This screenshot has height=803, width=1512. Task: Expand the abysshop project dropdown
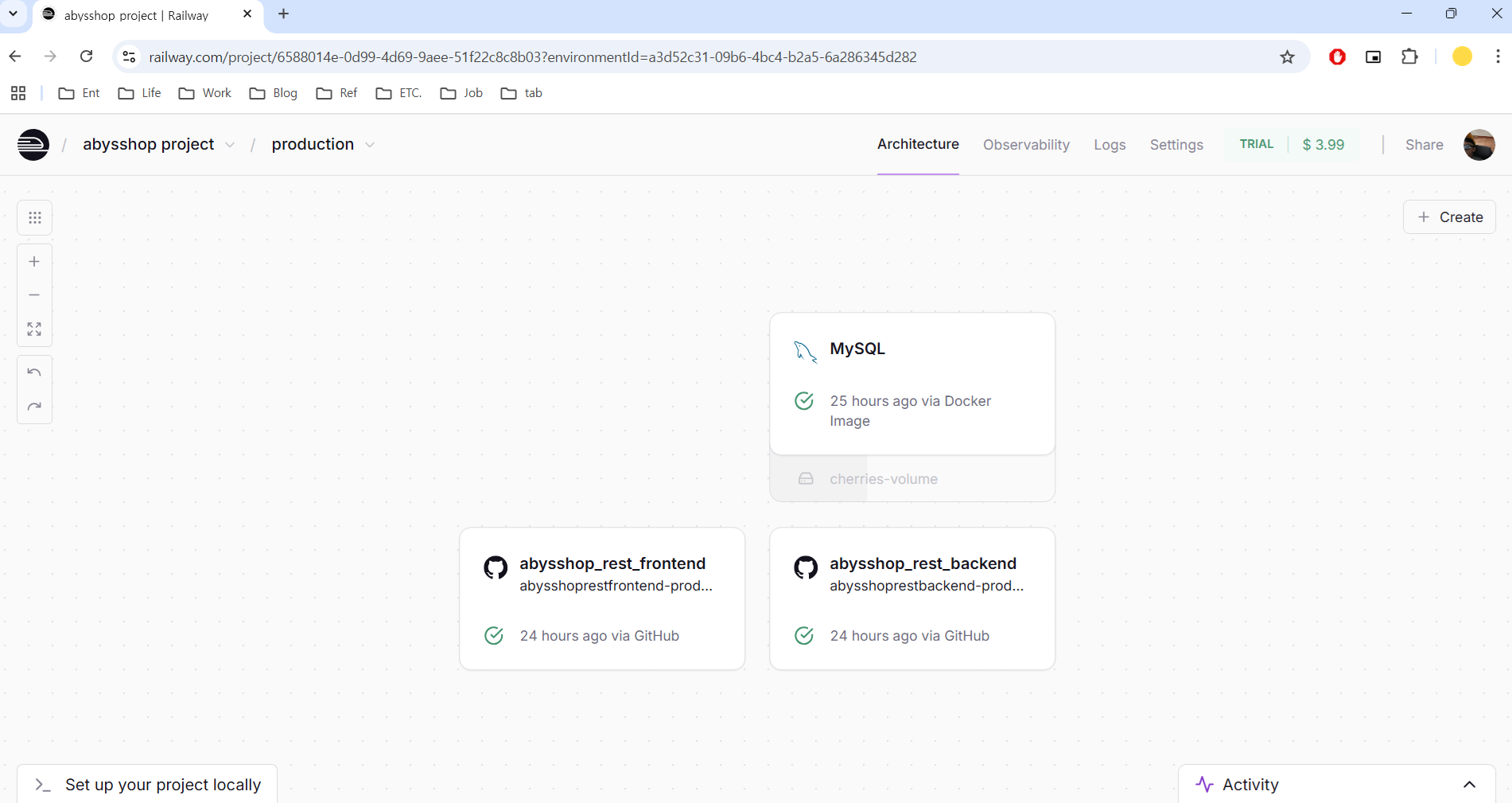[x=230, y=145]
